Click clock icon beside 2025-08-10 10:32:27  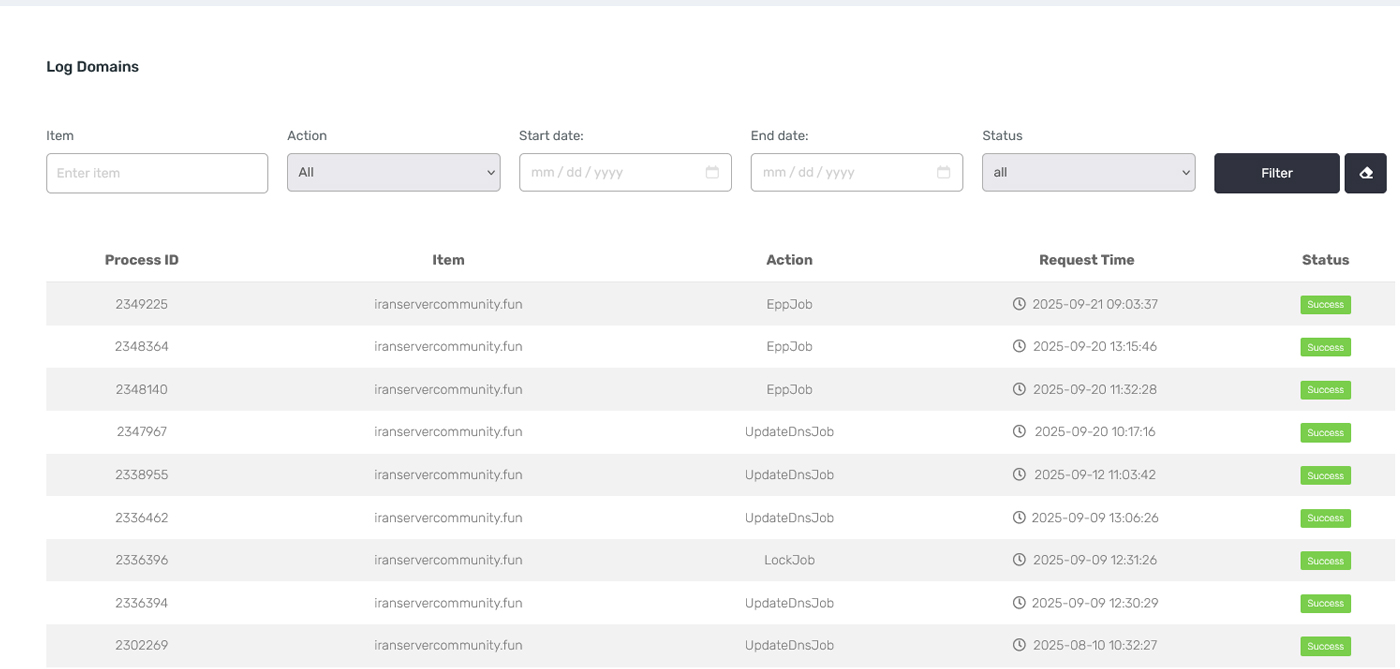pyautogui.click(x=1019, y=646)
